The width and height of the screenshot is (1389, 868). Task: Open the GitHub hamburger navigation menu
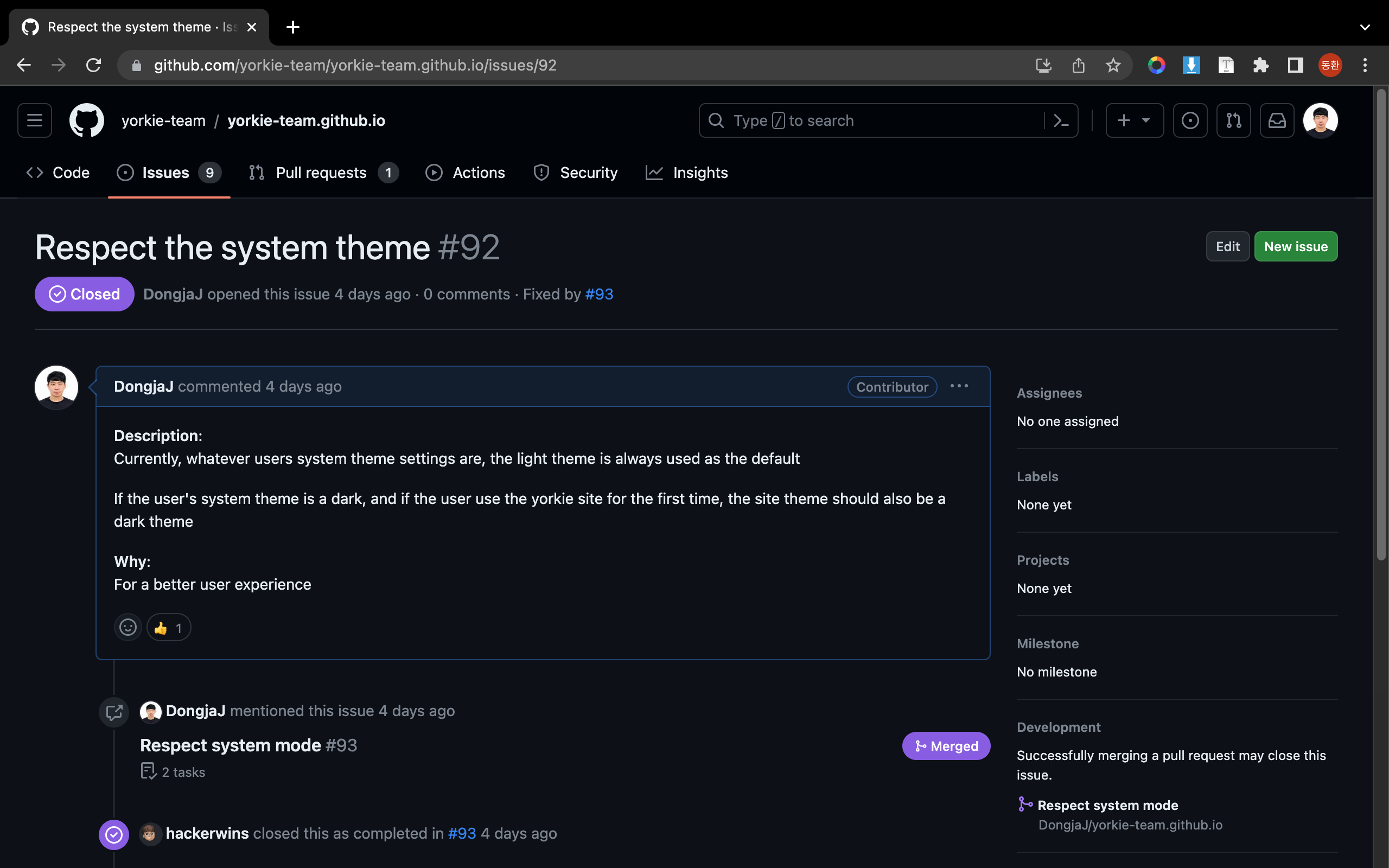34,120
